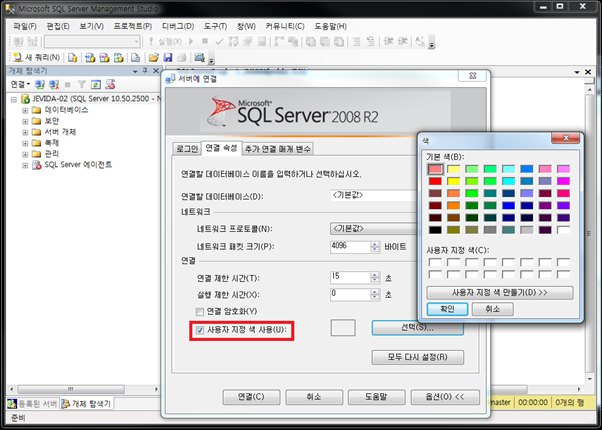Open the 연결할 데이터베이스 combo box
Viewport: 602px width, 430px height.
click(373, 195)
